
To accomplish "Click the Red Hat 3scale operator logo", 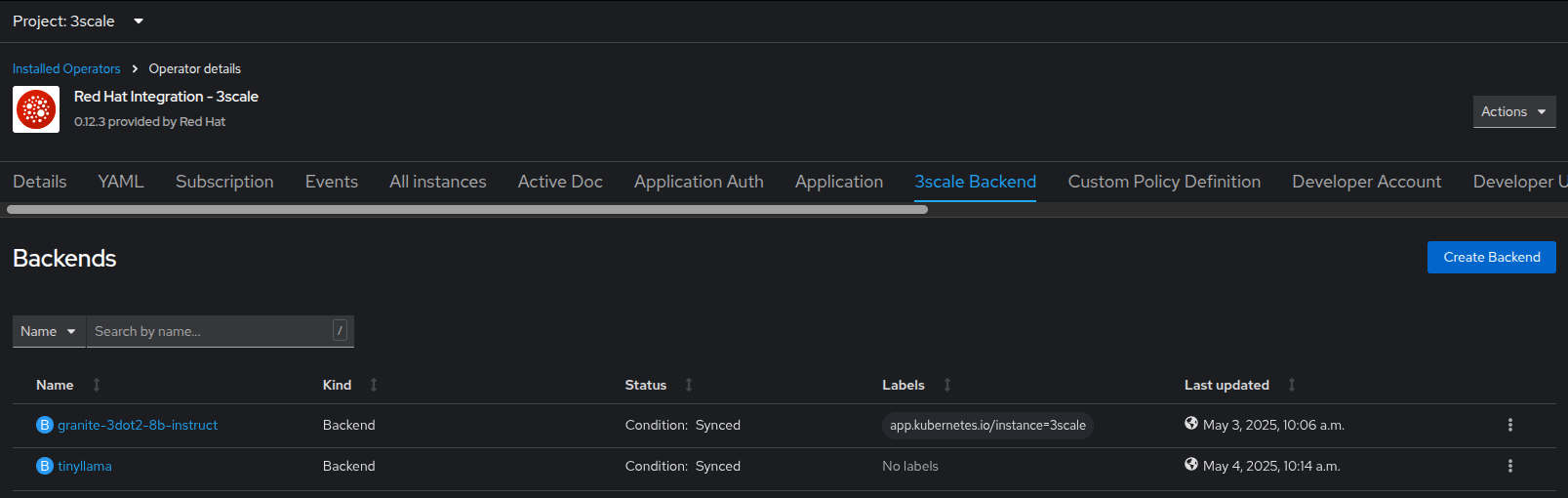I will click(x=36, y=109).
